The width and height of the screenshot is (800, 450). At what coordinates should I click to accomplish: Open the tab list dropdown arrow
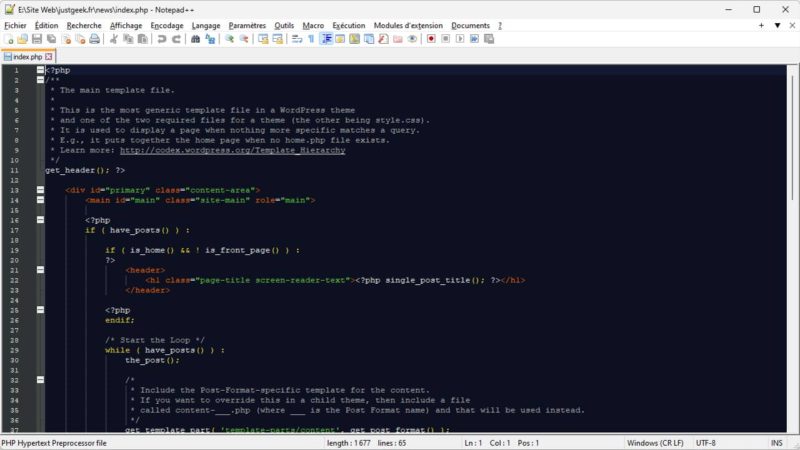[x=777, y=25]
